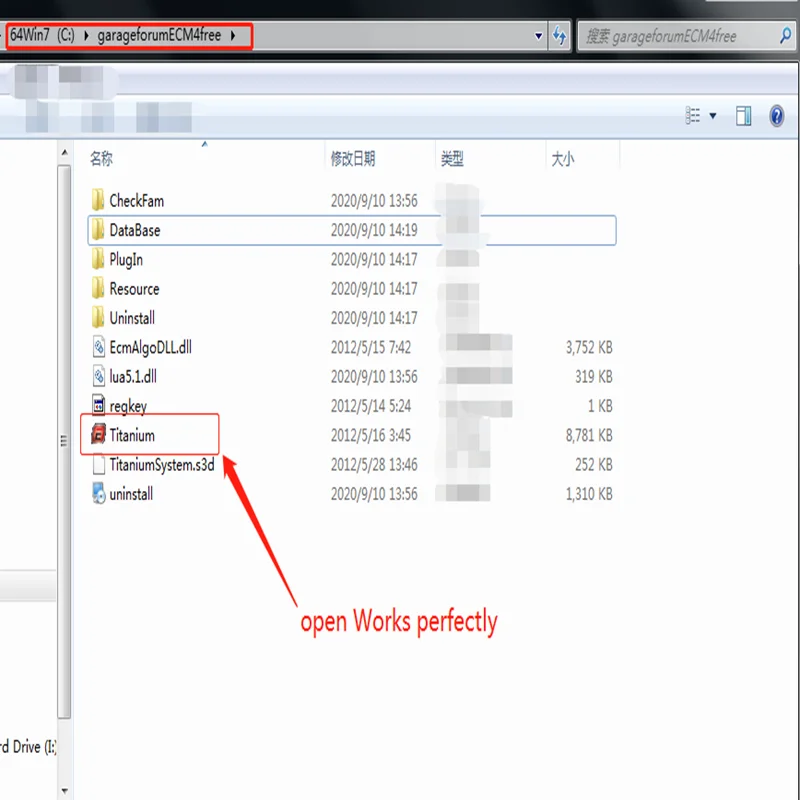Open the view options dropdown arrow
The width and height of the screenshot is (800, 800).
[713, 116]
